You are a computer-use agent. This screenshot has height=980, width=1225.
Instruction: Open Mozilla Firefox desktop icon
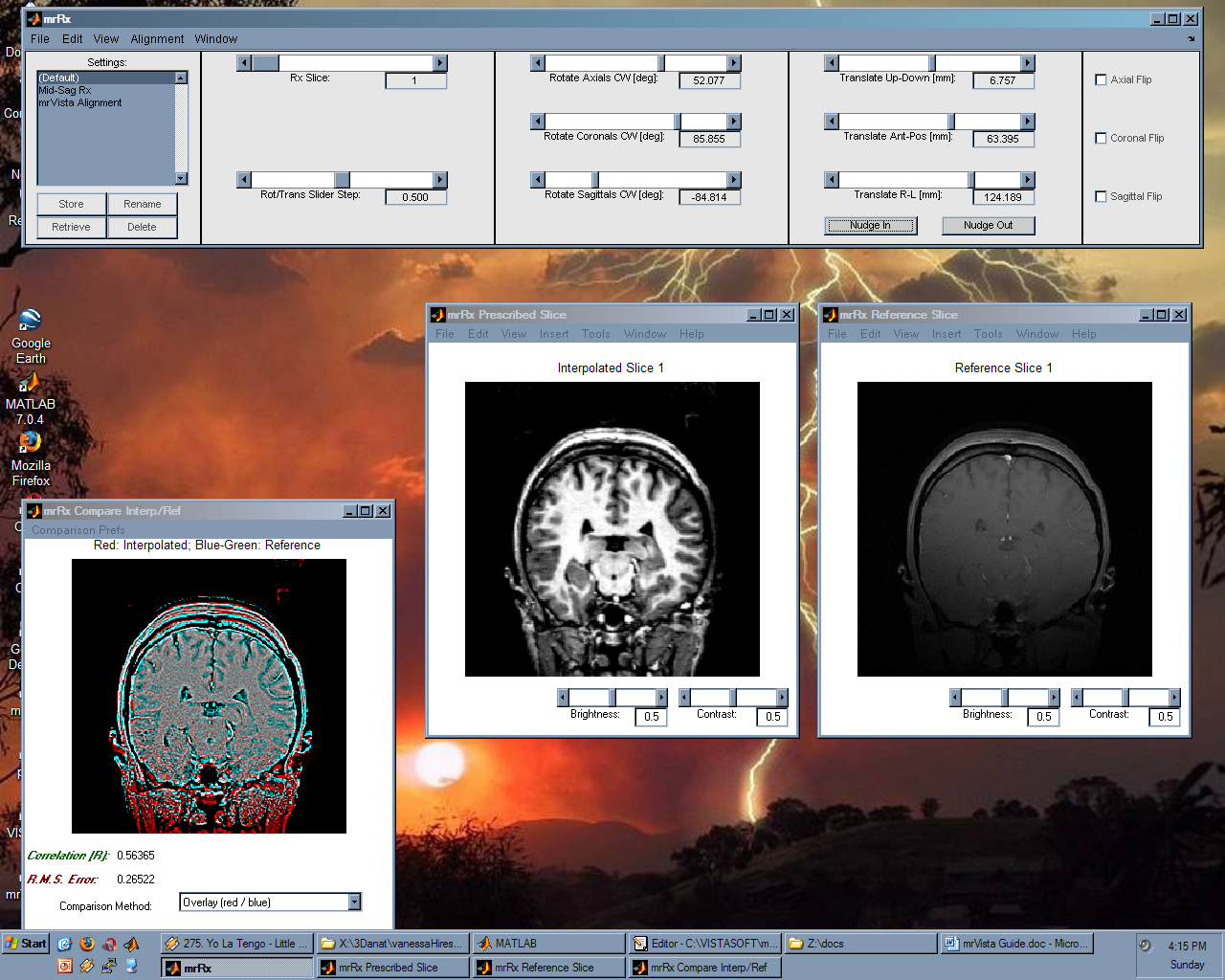[x=30, y=443]
